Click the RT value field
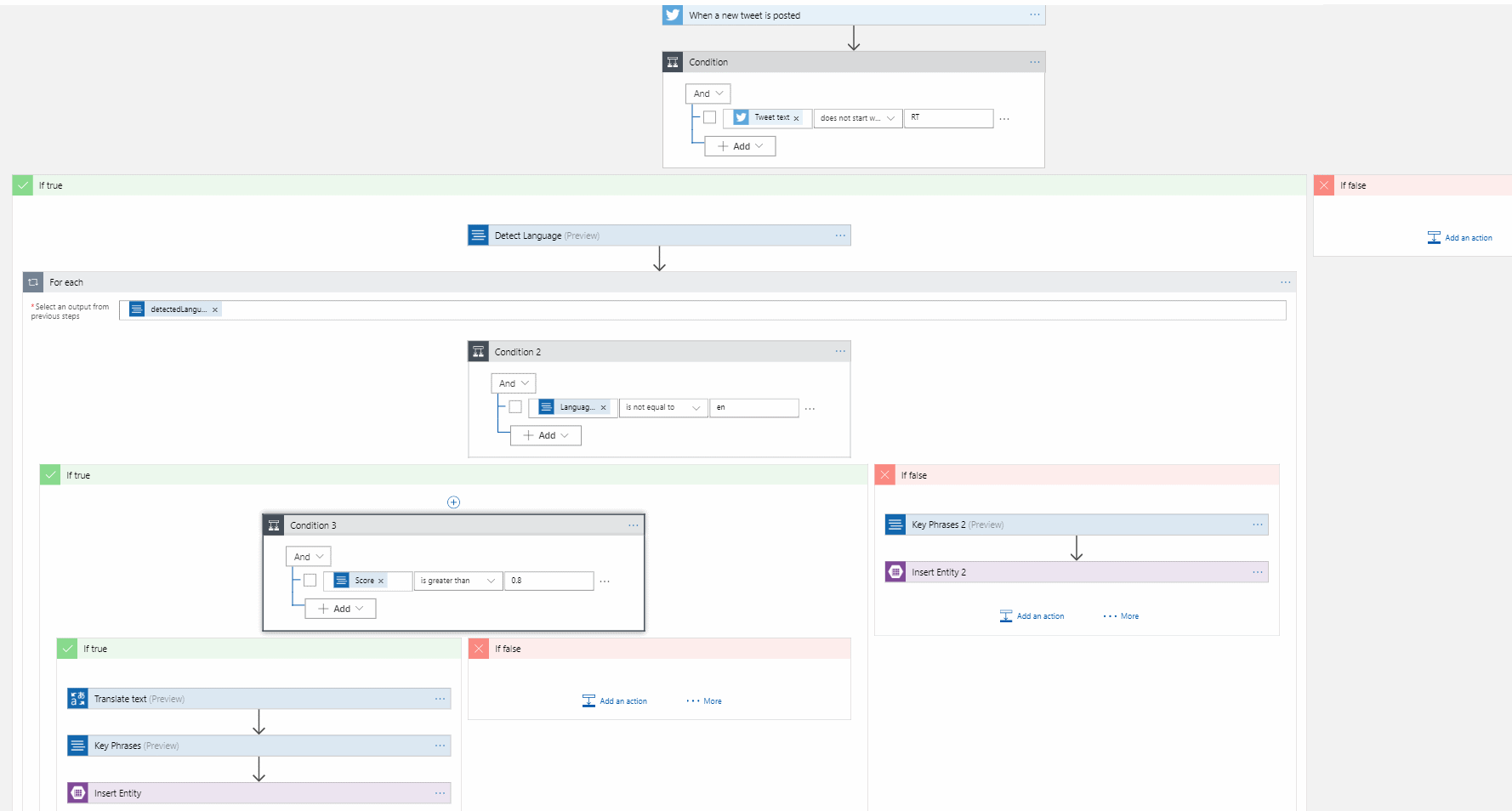 [x=948, y=118]
